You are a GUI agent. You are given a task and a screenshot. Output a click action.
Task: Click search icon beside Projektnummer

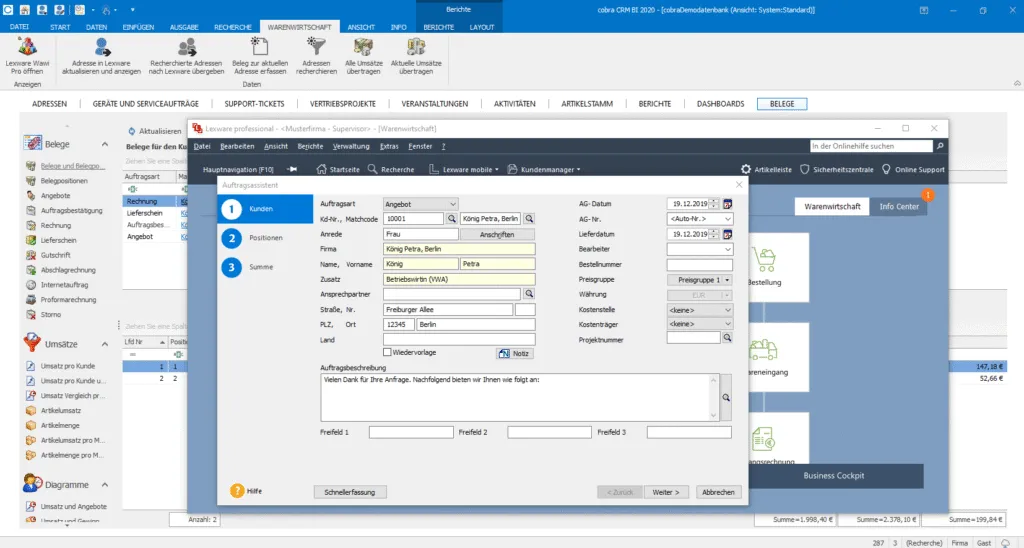point(727,338)
